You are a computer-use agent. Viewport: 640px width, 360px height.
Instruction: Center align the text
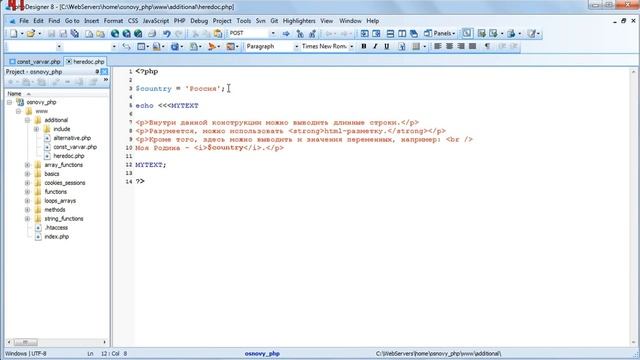click(x=449, y=47)
